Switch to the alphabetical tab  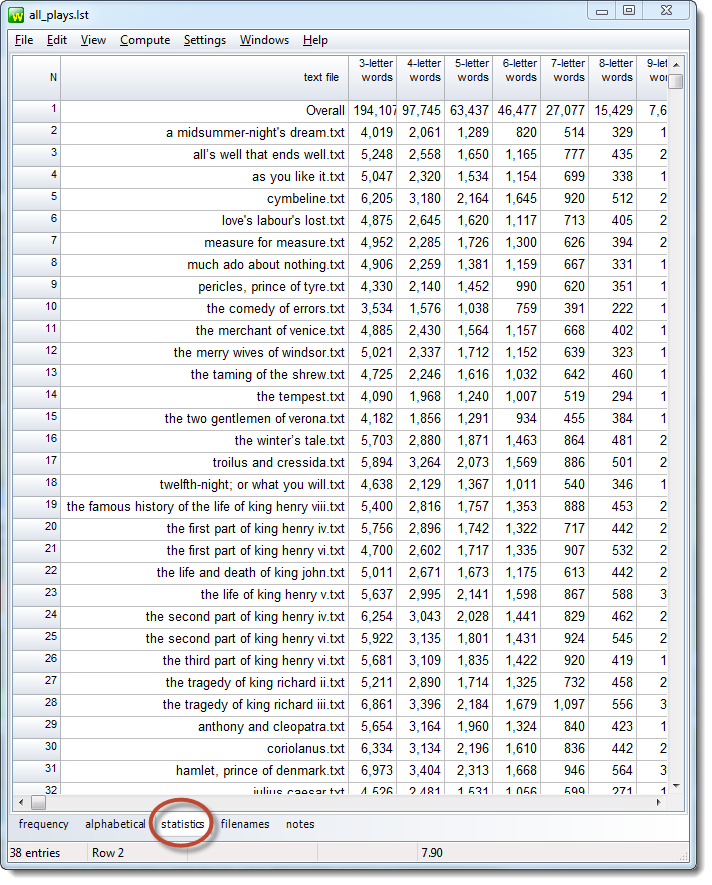coord(115,824)
